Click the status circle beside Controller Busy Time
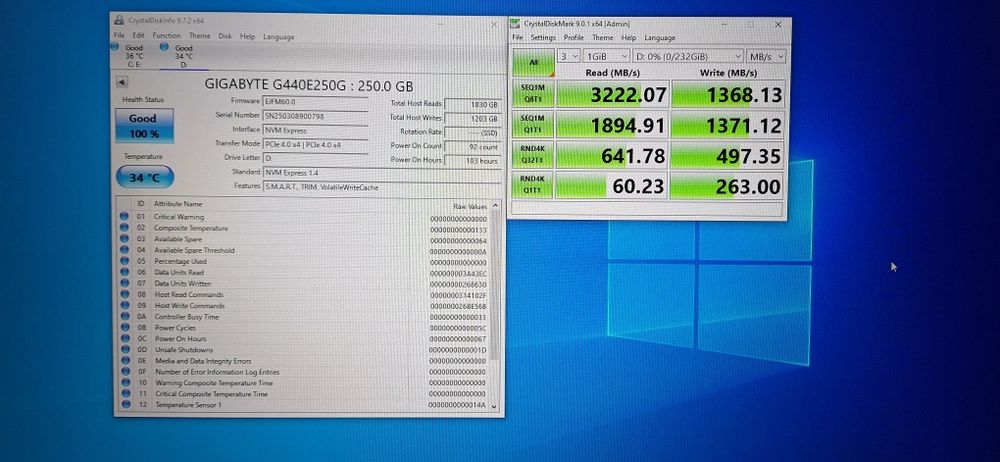 [124, 317]
